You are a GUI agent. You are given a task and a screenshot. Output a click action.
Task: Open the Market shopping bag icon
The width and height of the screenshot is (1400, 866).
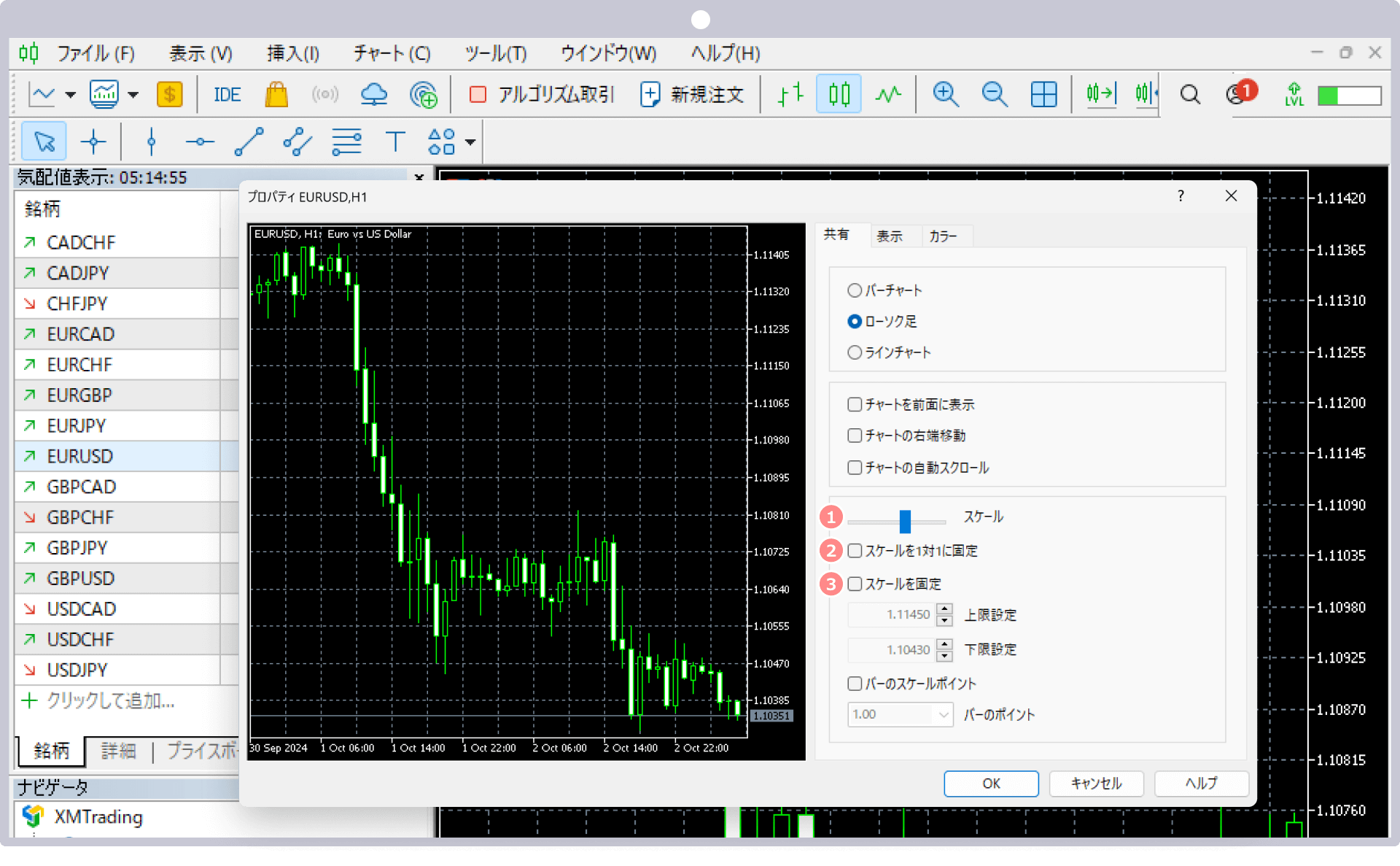pos(276,94)
